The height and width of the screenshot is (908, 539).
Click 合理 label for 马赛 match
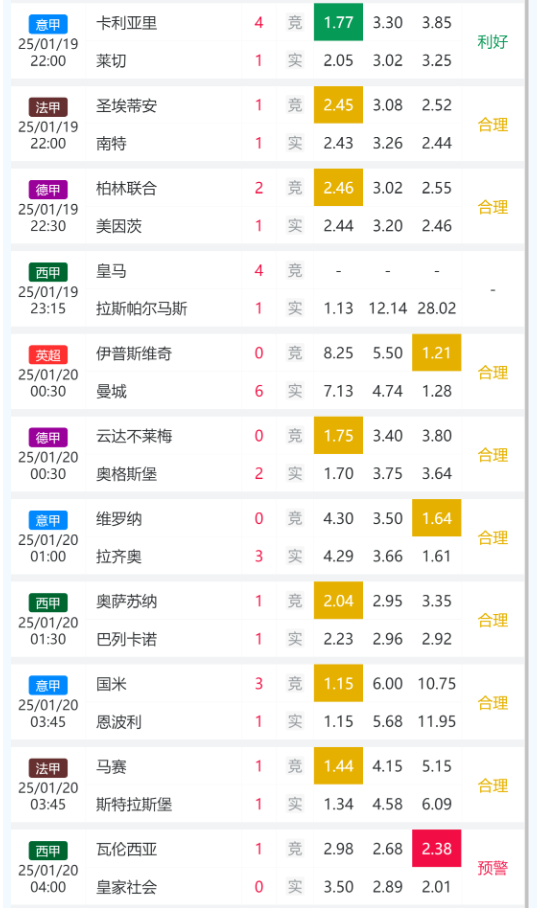click(x=492, y=785)
